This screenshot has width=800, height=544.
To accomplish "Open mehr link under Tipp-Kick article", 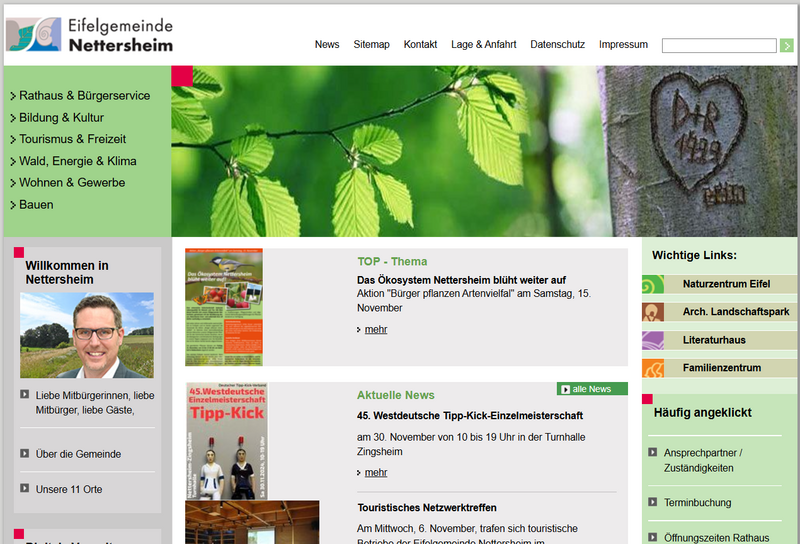I will coord(376,473).
